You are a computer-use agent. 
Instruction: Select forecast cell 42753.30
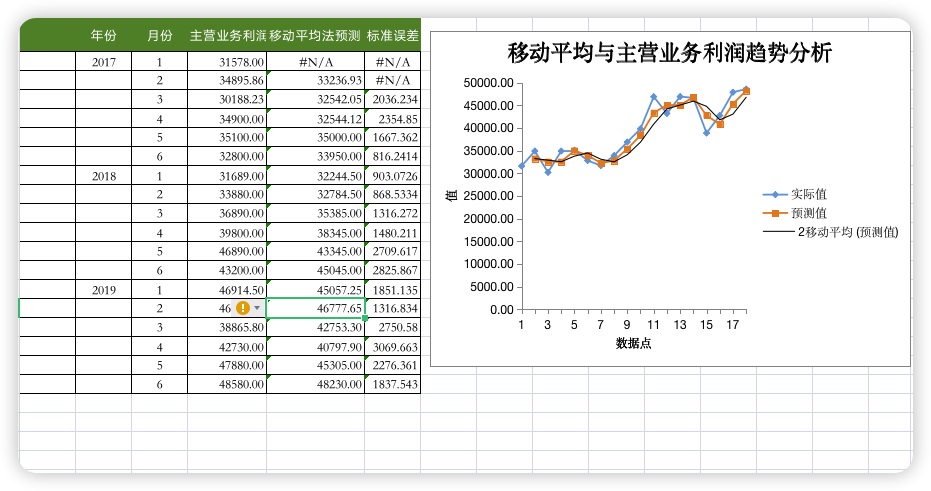(x=315, y=327)
